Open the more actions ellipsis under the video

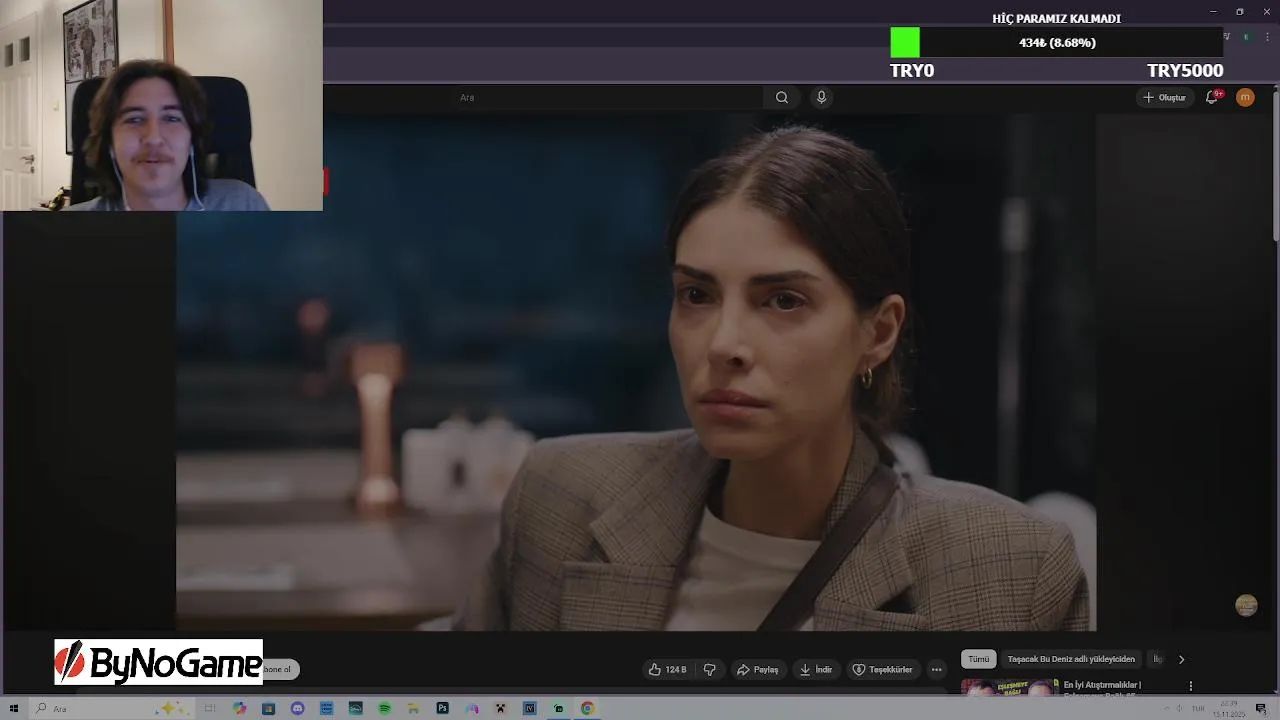(936, 670)
